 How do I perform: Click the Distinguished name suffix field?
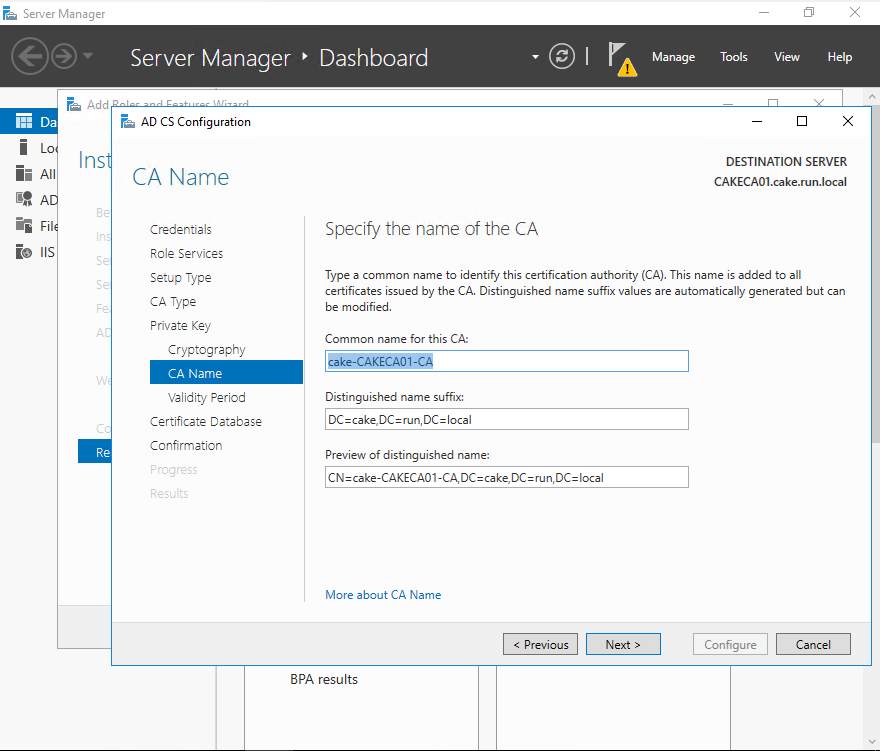tap(506, 419)
